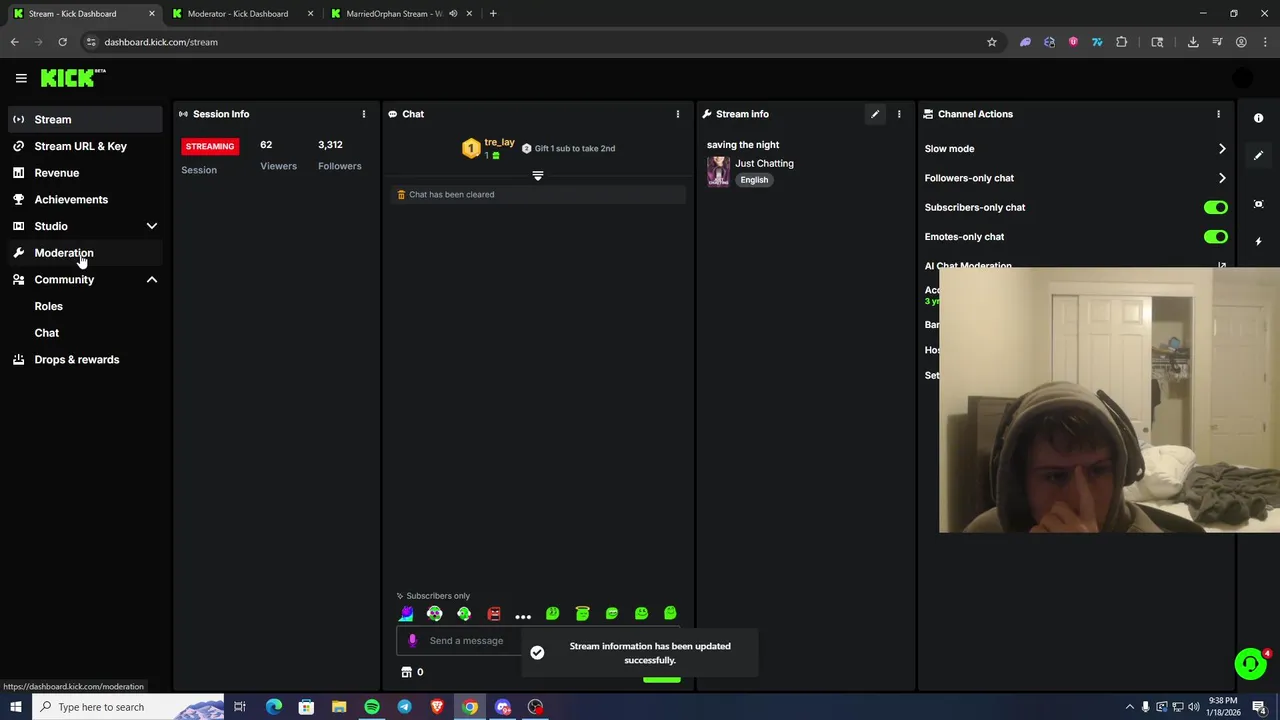Open Stream in the sidebar
Image resolution: width=1280 pixels, height=720 pixels.
(x=84, y=119)
